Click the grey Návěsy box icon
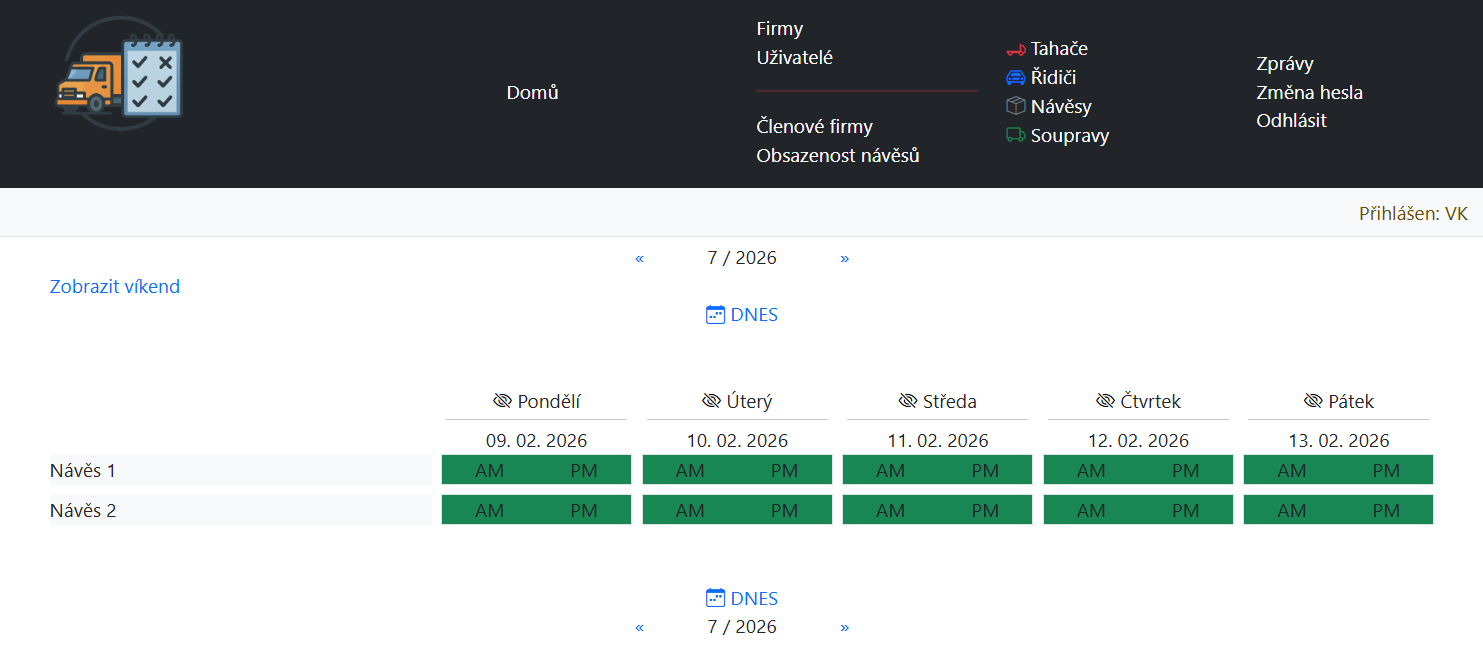The image size is (1483, 651). tap(1015, 106)
